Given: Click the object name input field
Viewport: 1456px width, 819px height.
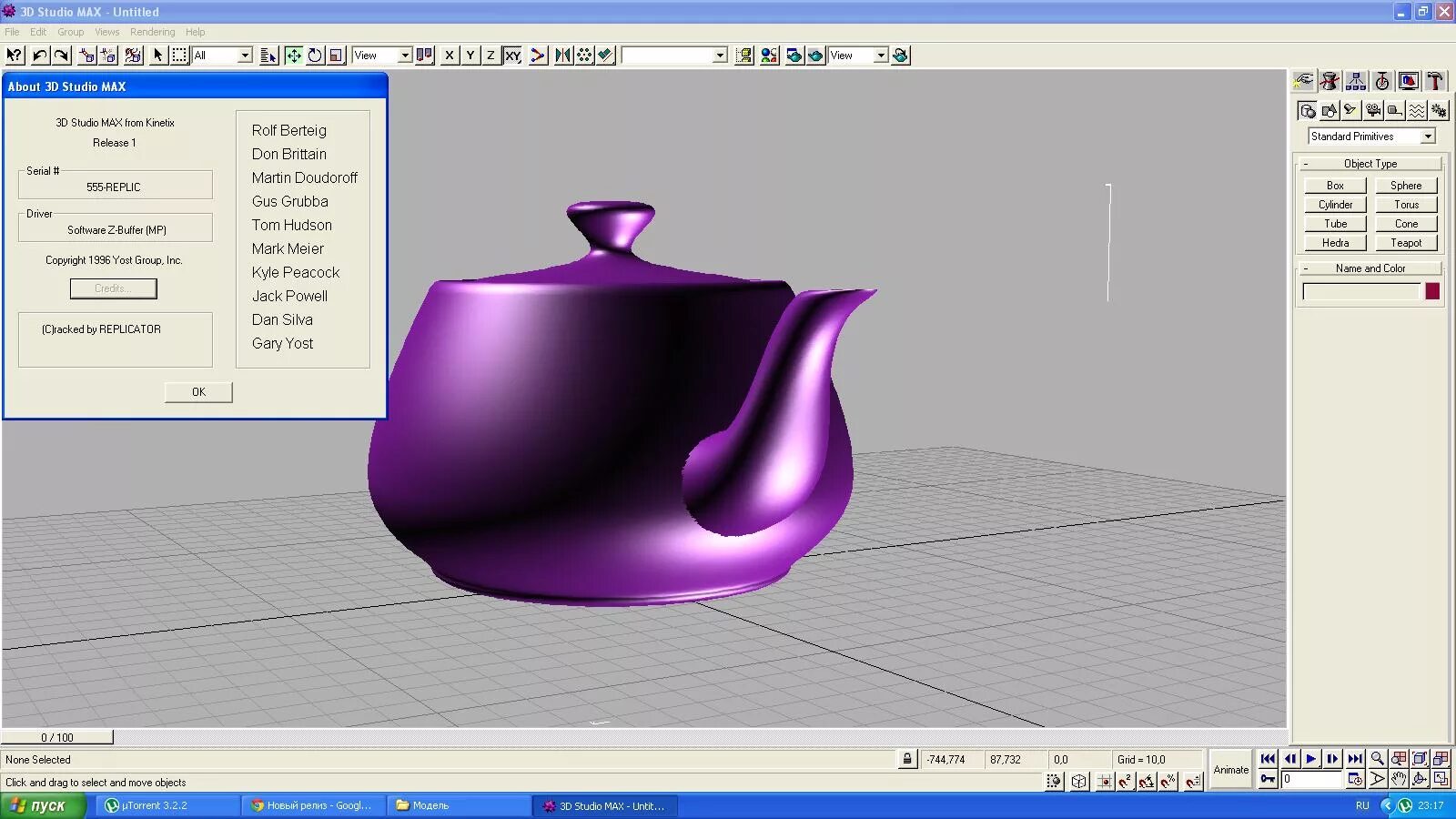Looking at the screenshot, I should 1361,291.
